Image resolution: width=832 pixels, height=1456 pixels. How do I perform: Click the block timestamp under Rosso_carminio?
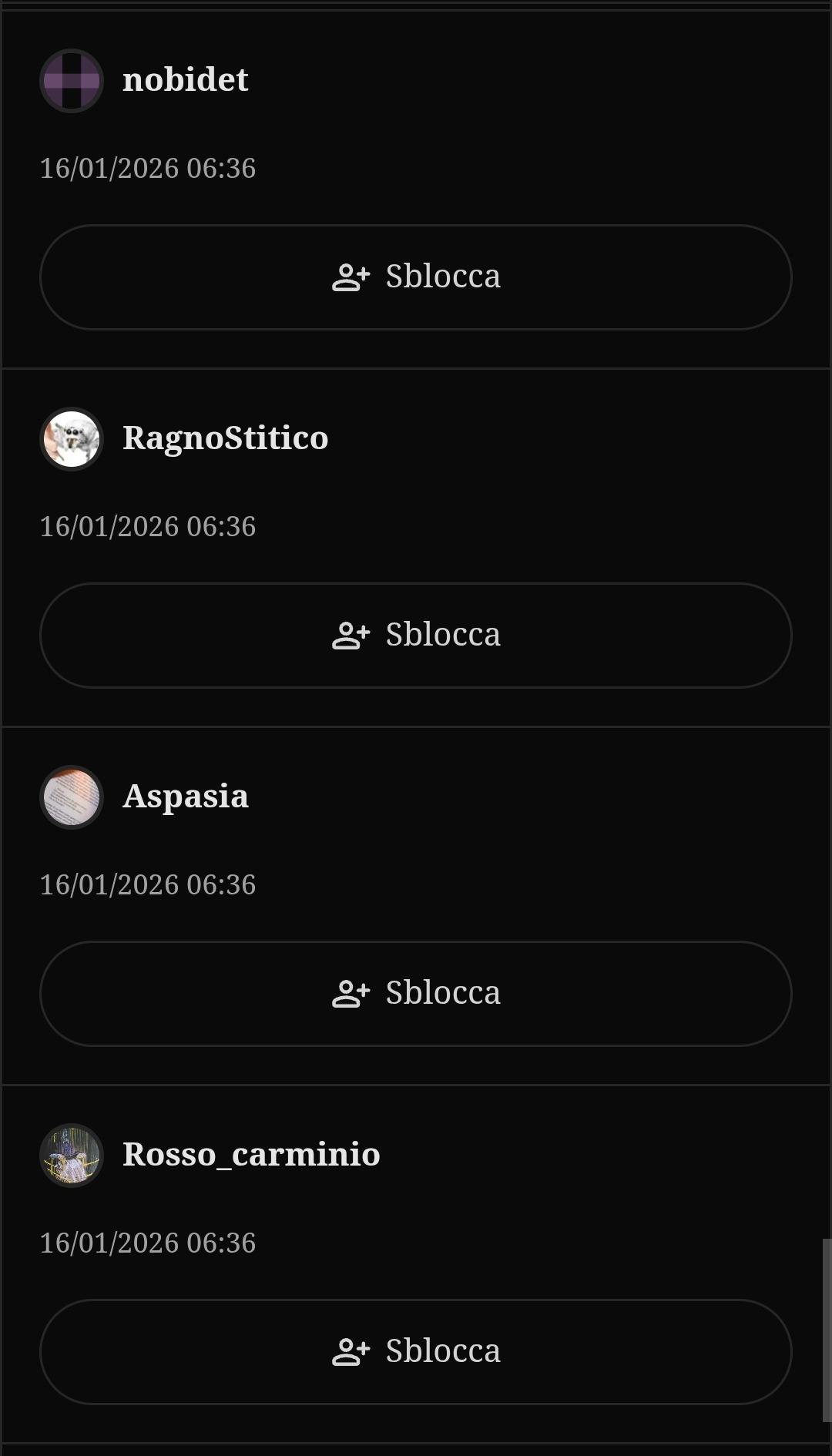coord(148,1243)
